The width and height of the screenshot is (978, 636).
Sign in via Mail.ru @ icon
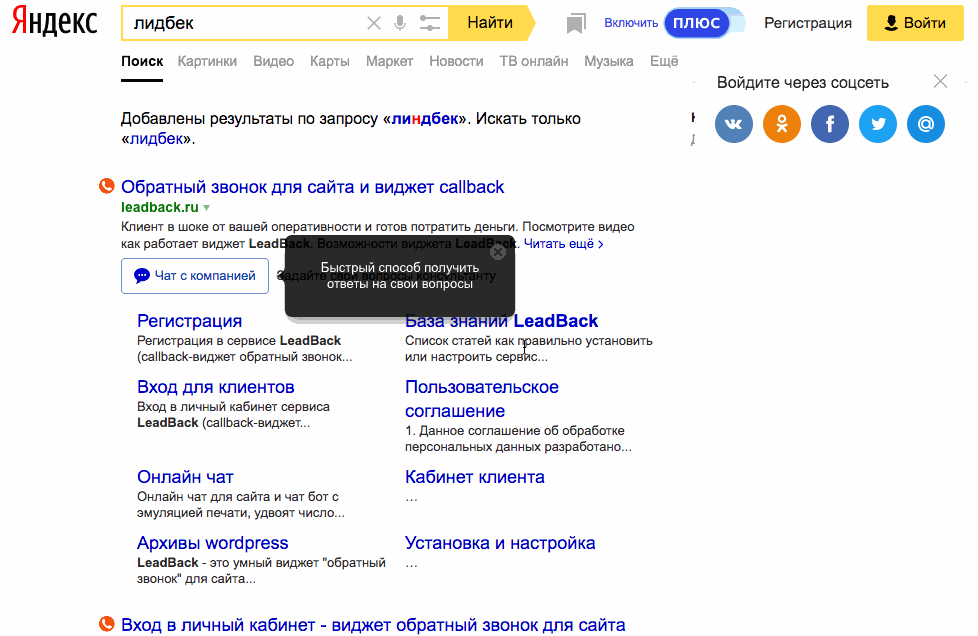(926, 124)
